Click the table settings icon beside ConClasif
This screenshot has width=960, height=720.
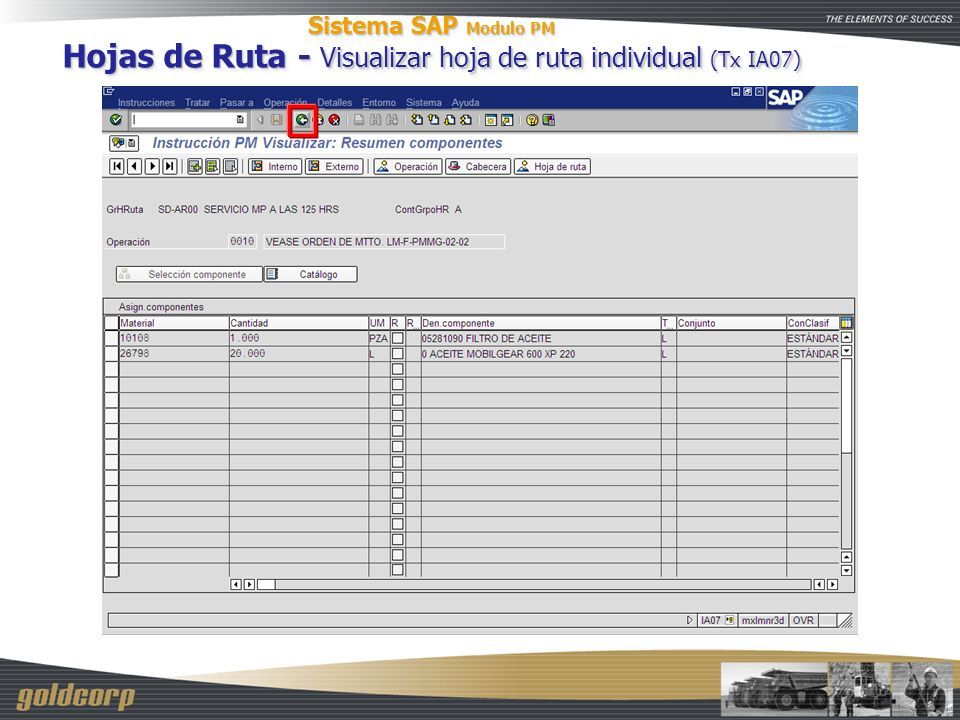(x=847, y=323)
